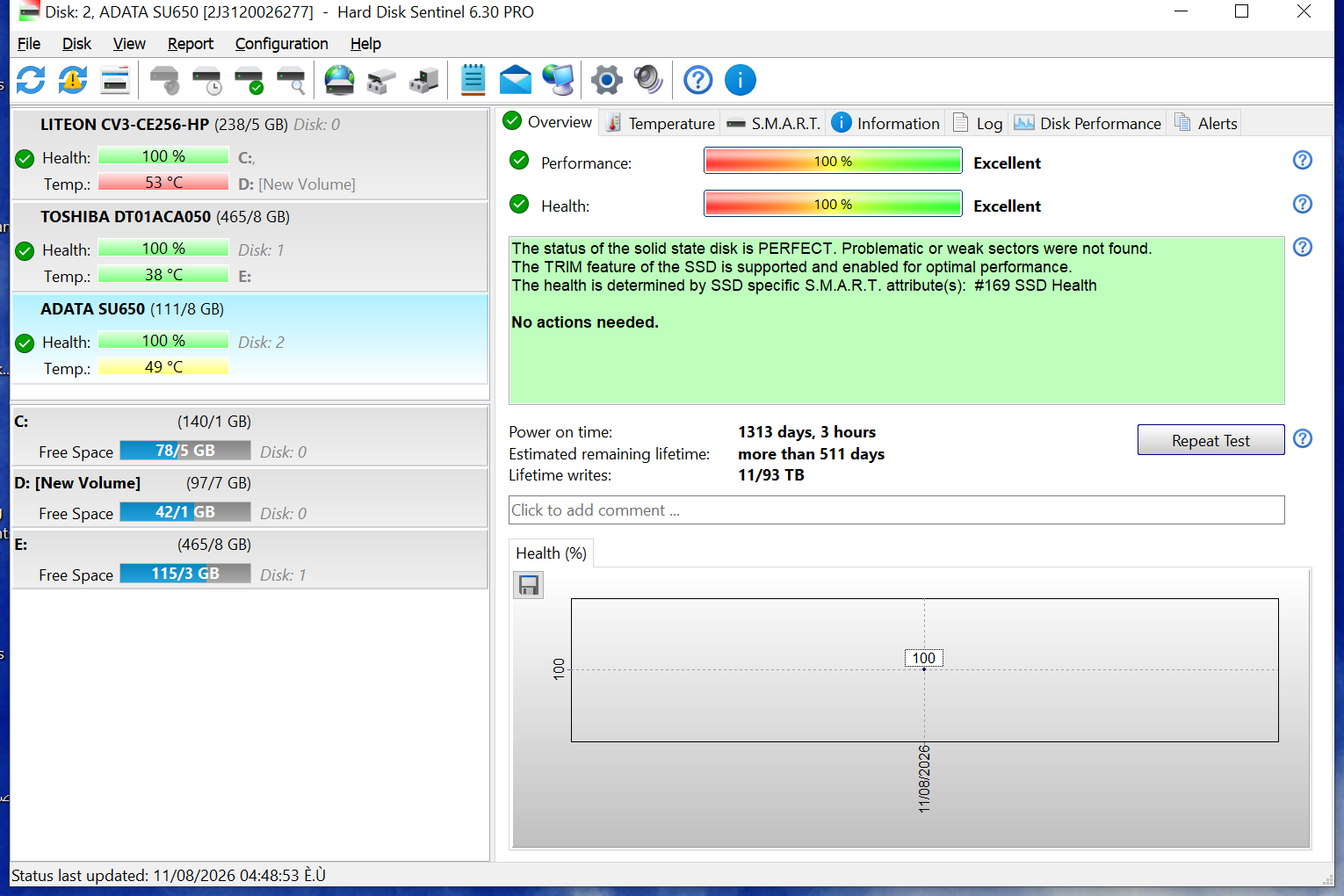Select the C: partition entry
The image size is (1344, 896).
pyautogui.click(x=249, y=436)
